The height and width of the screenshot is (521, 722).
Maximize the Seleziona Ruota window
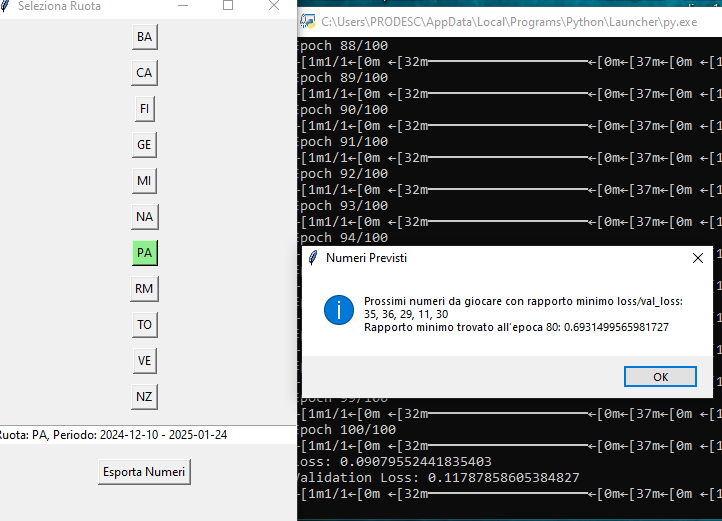(x=228, y=6)
